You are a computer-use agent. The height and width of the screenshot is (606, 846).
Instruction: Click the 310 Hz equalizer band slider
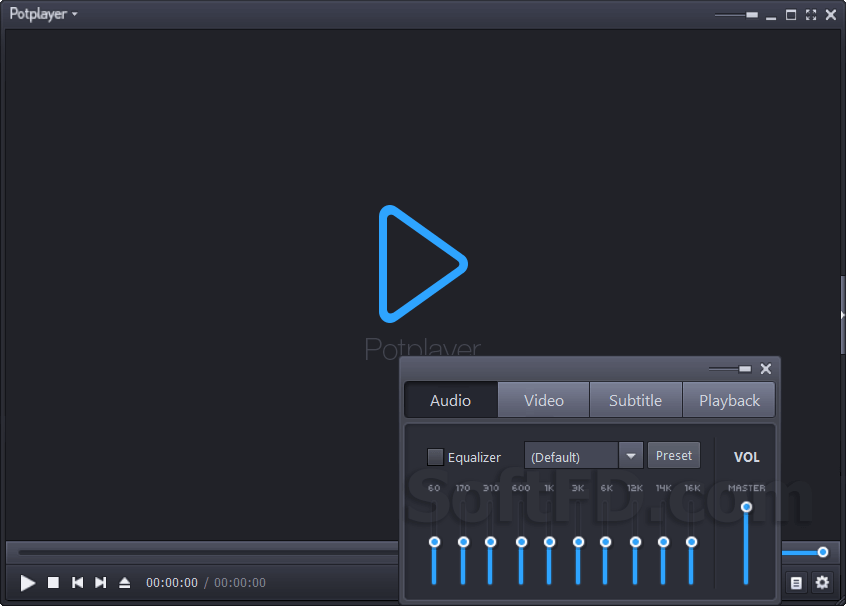pyautogui.click(x=490, y=542)
